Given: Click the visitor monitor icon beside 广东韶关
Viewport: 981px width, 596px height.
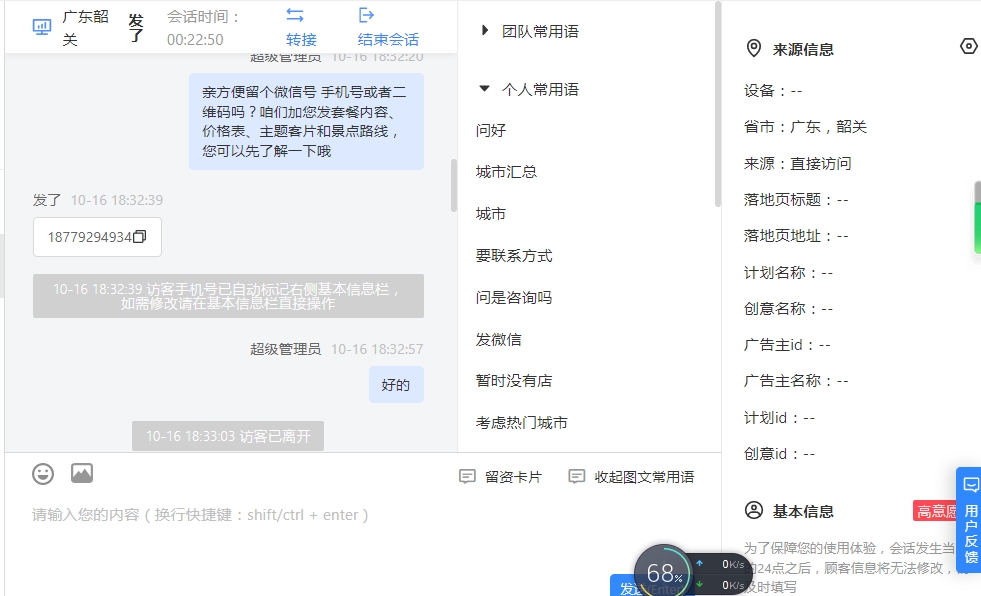Looking at the screenshot, I should 42,28.
